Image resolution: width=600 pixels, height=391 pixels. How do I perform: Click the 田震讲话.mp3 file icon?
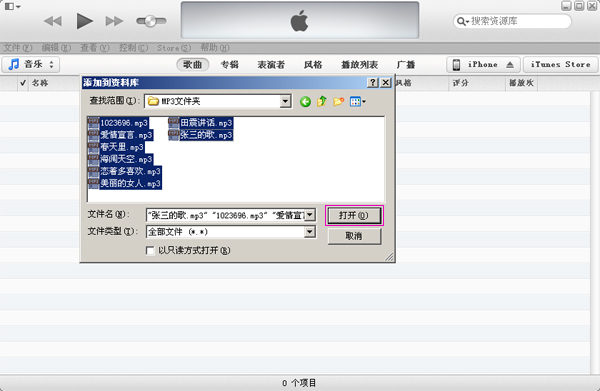174,123
